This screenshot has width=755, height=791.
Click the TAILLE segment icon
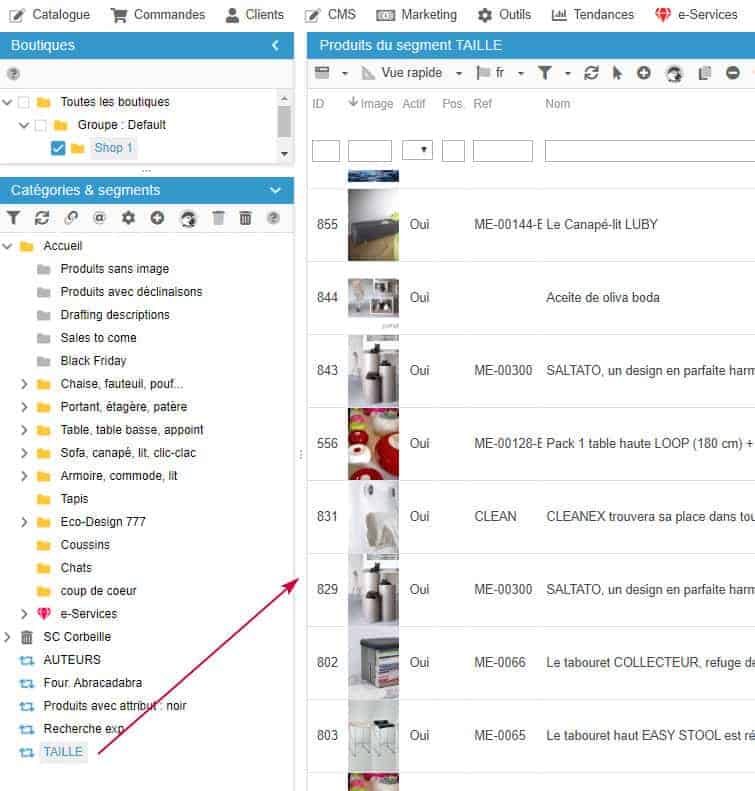pyautogui.click(x=27, y=752)
